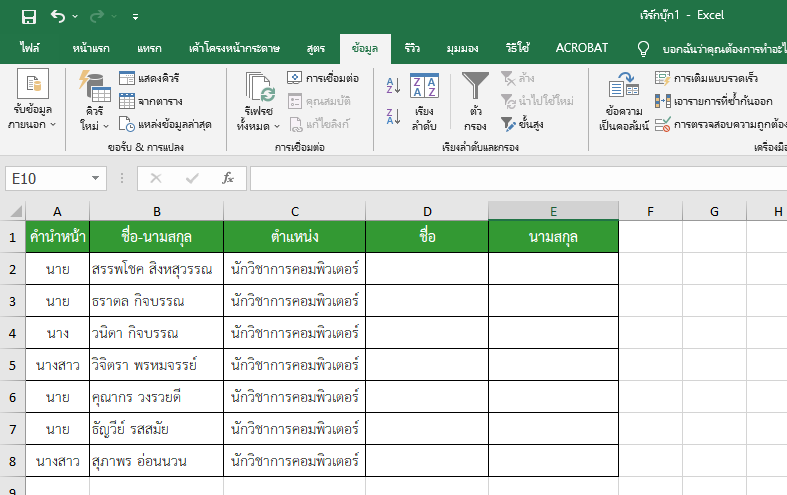Select column B header
Screen dimensions: 787x495
(157, 211)
